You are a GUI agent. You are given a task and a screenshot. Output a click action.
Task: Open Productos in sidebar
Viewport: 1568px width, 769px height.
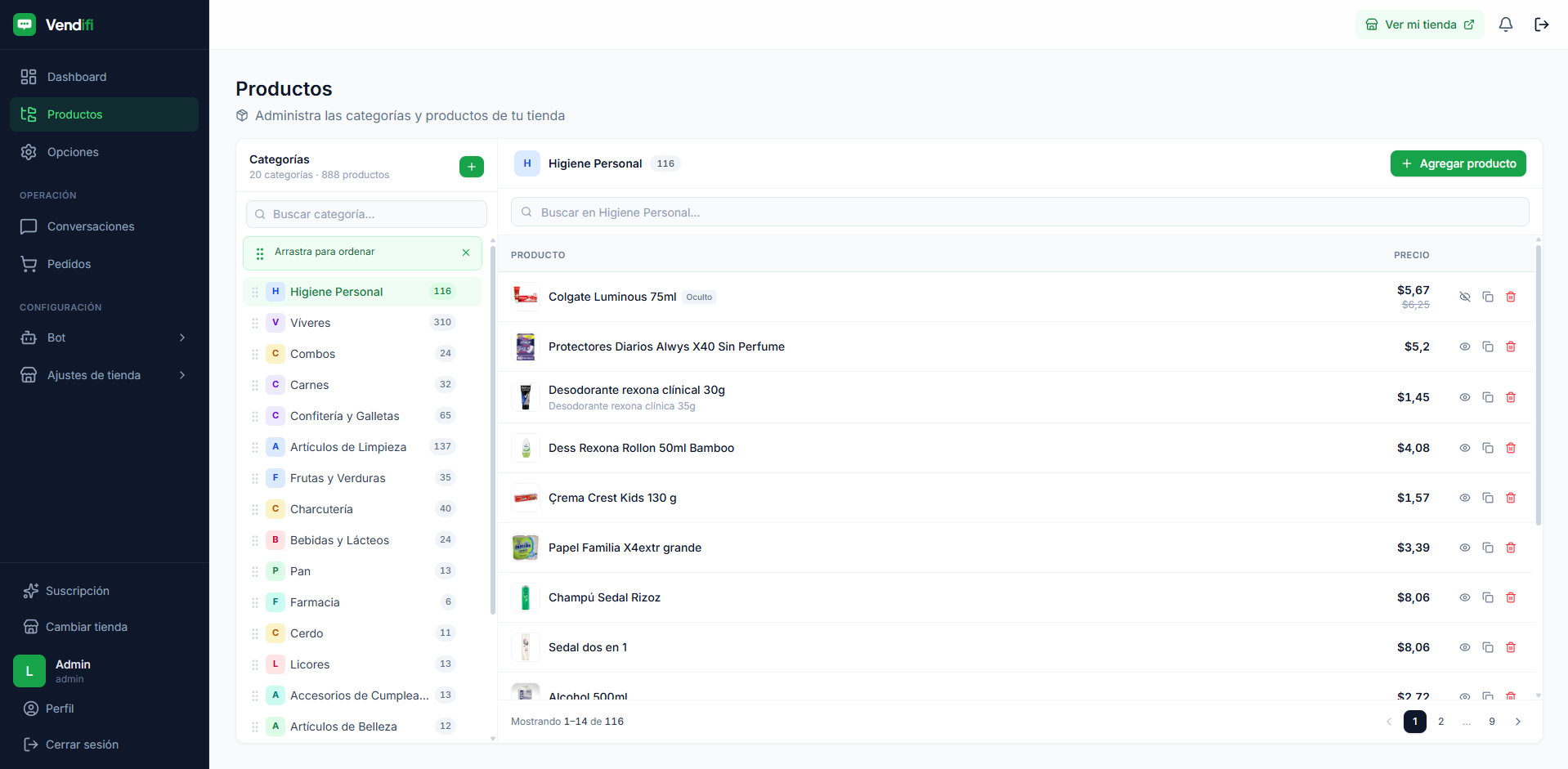[104, 114]
